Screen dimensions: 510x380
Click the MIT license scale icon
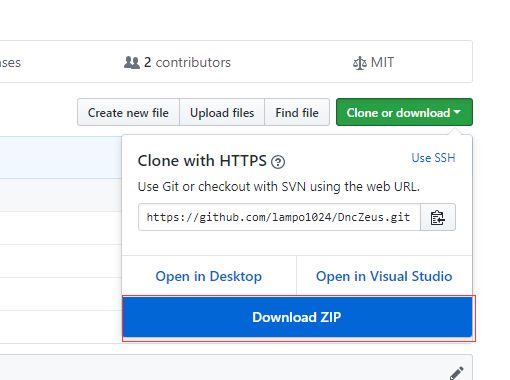[x=360, y=63]
